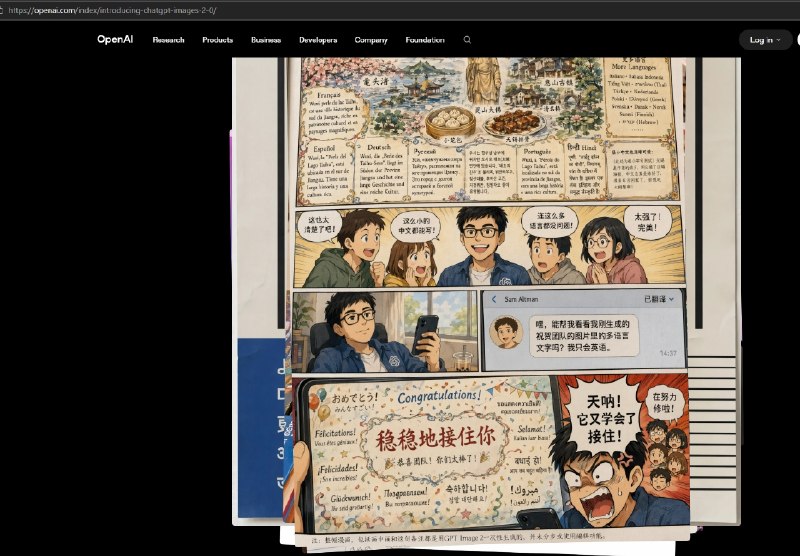Screen dimensions: 800x556
Task: Open the Research menu
Action: [168, 40]
